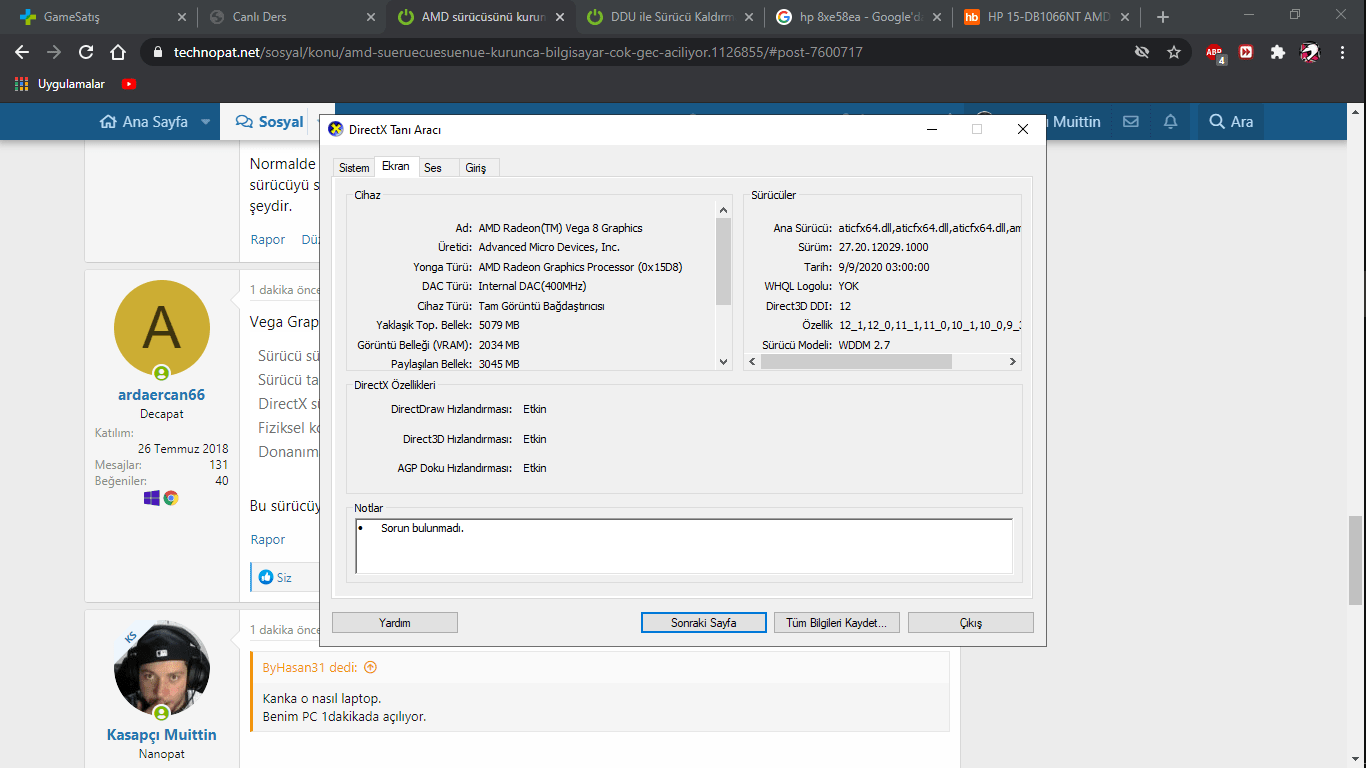1366x768 pixels.
Task: Select the Ekran tab in DirectX dialog
Action: (x=396, y=167)
